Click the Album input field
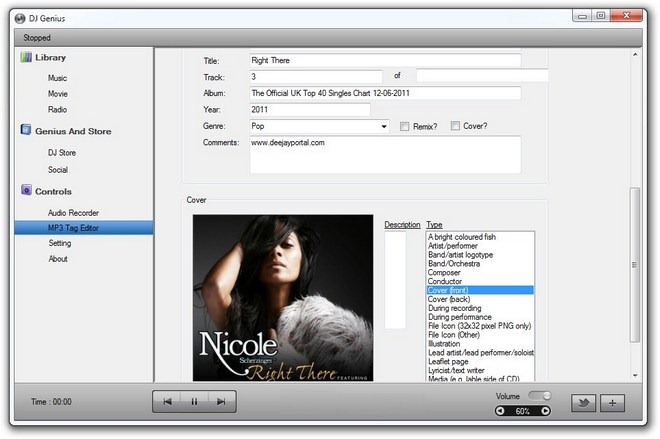 tap(385, 93)
